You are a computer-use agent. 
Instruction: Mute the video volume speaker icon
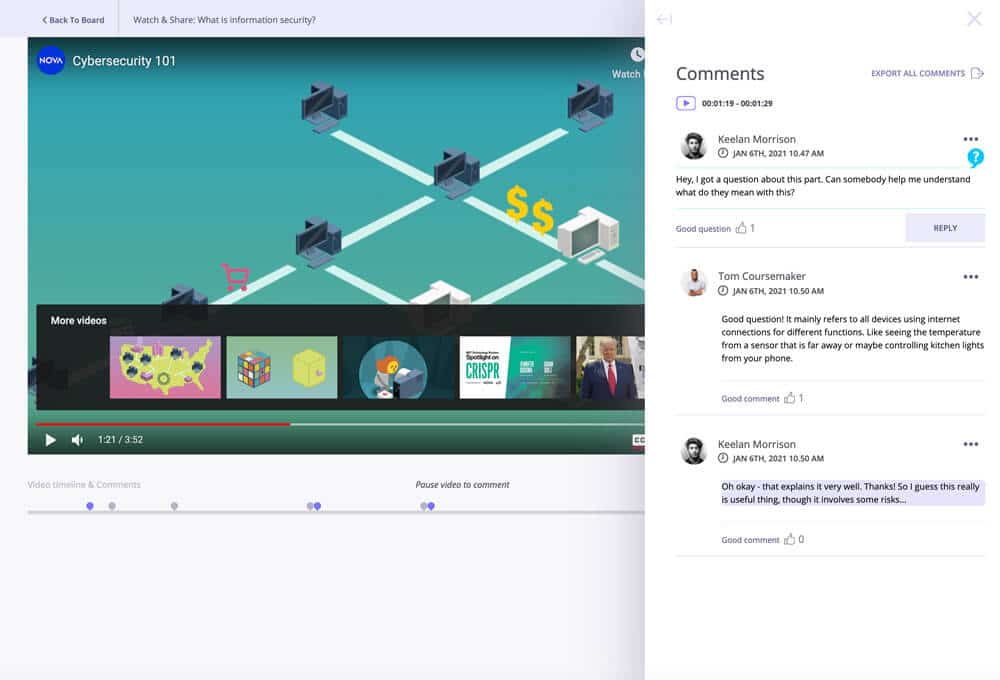click(x=78, y=440)
